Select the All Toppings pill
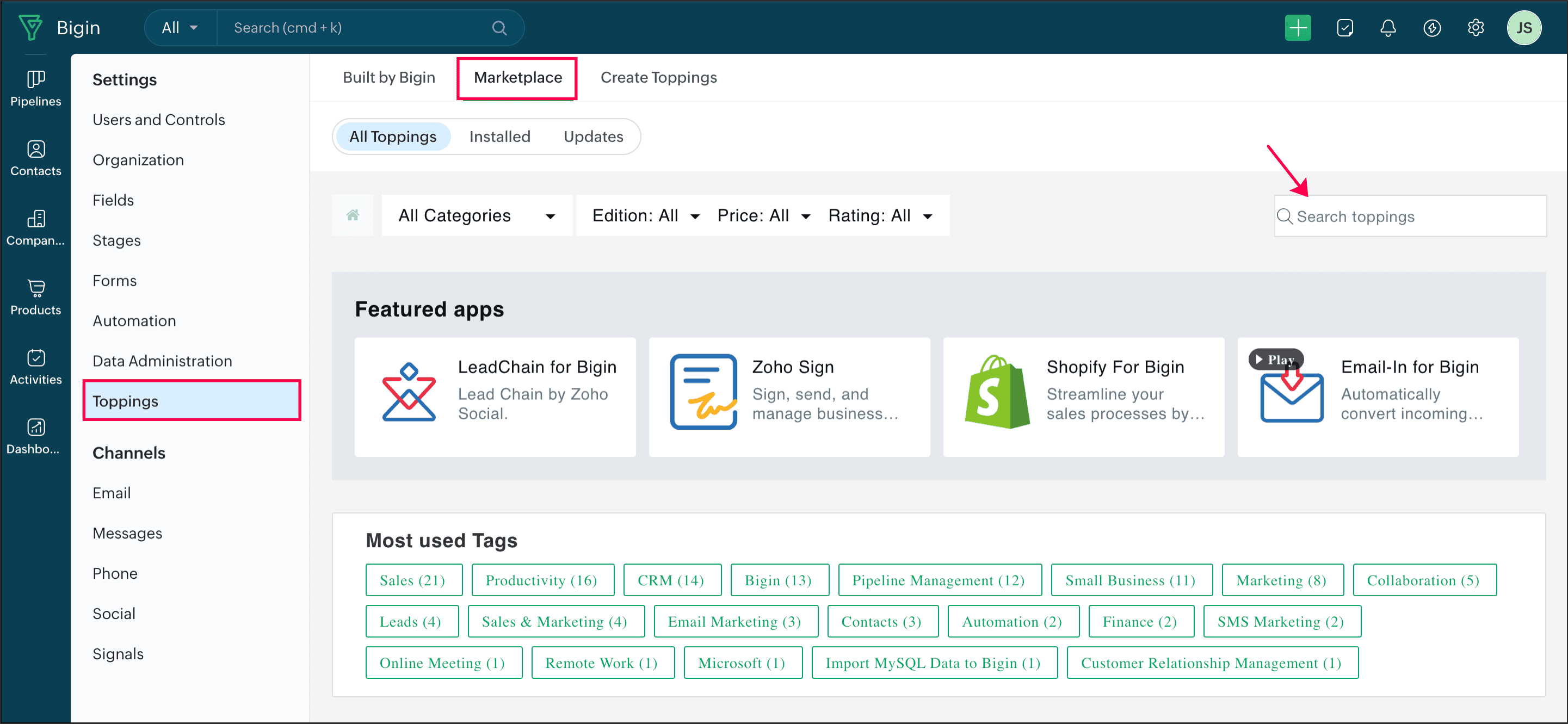The width and height of the screenshot is (1568, 724). [x=393, y=137]
